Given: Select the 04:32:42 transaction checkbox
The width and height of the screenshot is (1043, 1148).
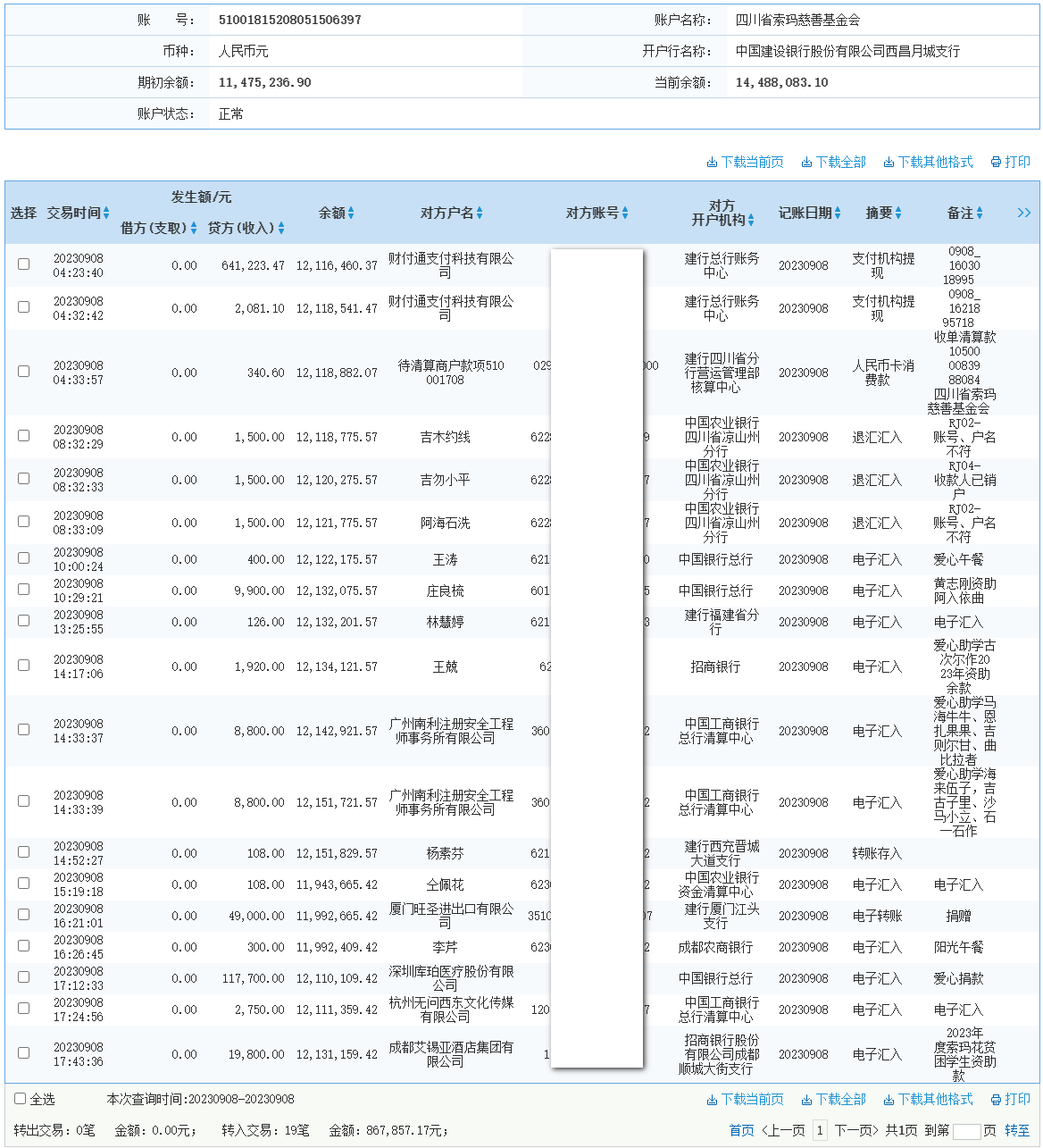Looking at the screenshot, I should point(24,307).
